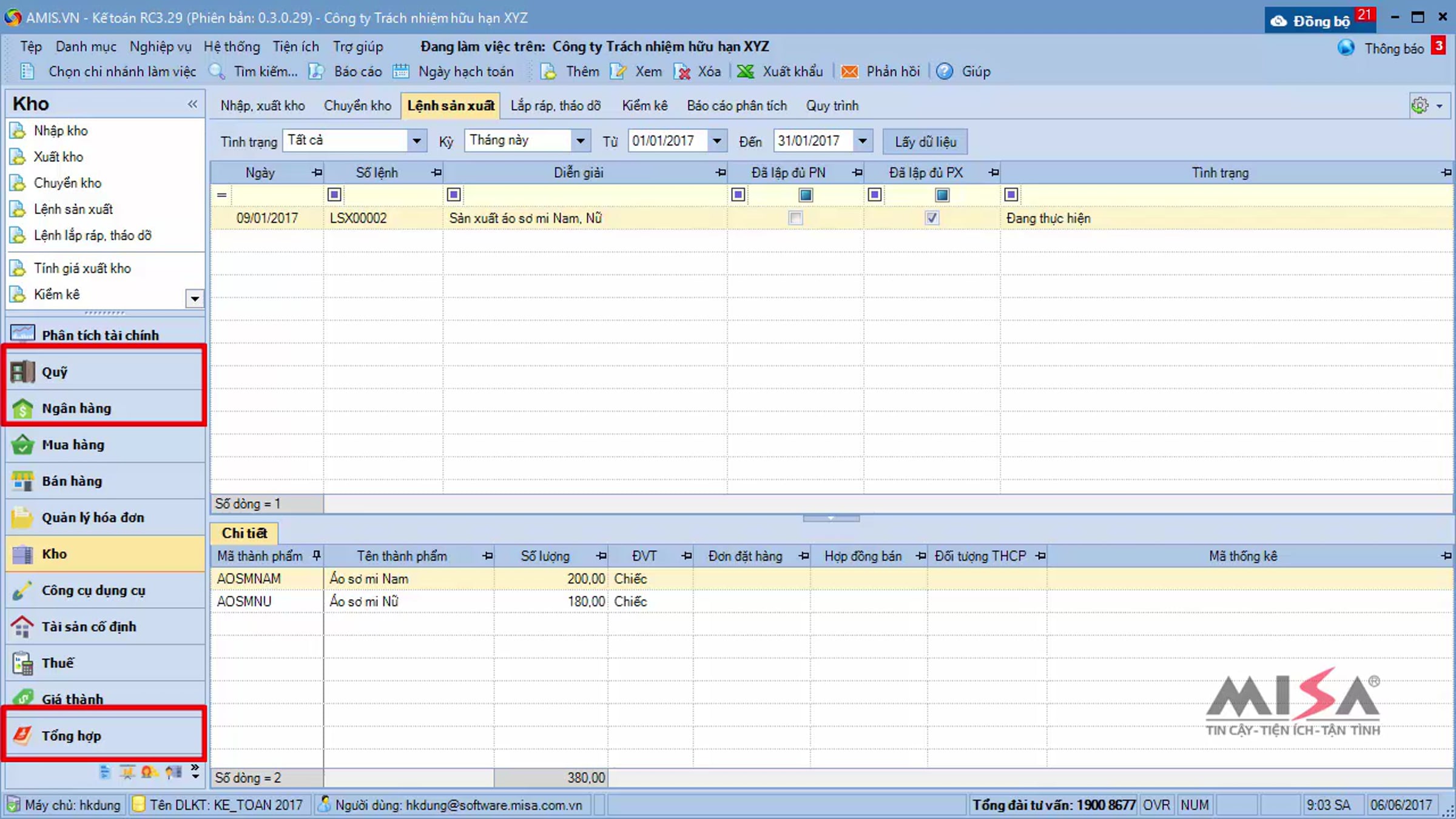Open the Kỳ period dropdown

pos(581,141)
